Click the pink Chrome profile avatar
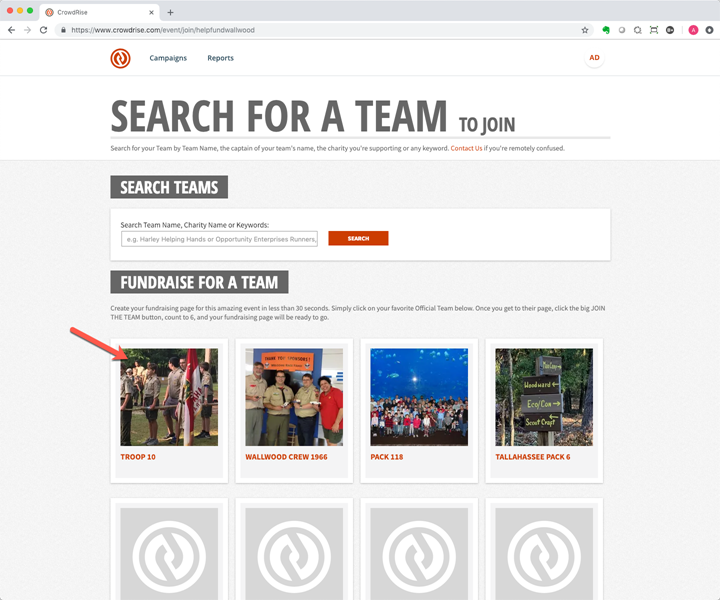Image resolution: width=720 pixels, height=600 pixels. pyautogui.click(x=693, y=30)
